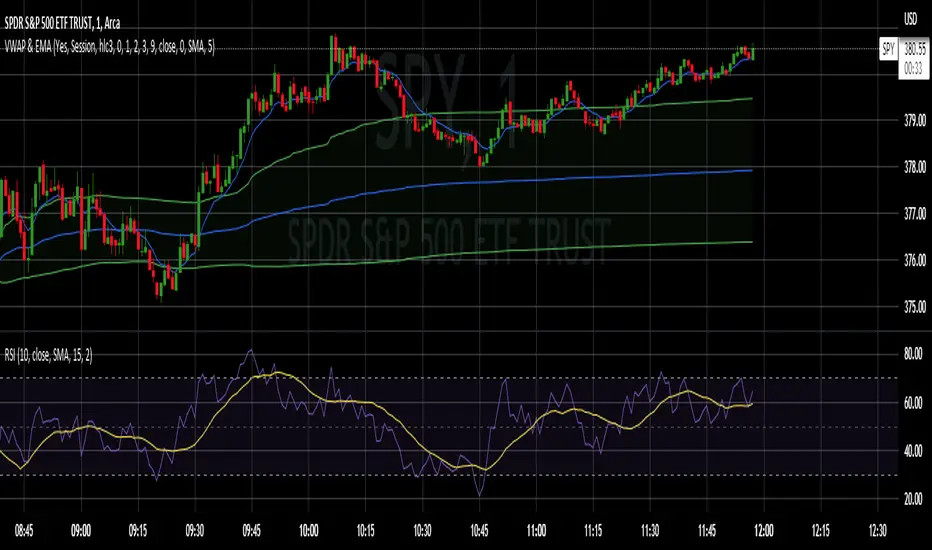This screenshot has width=932, height=550.
Task: Click the 10:30 time axis label
Action: point(422,530)
